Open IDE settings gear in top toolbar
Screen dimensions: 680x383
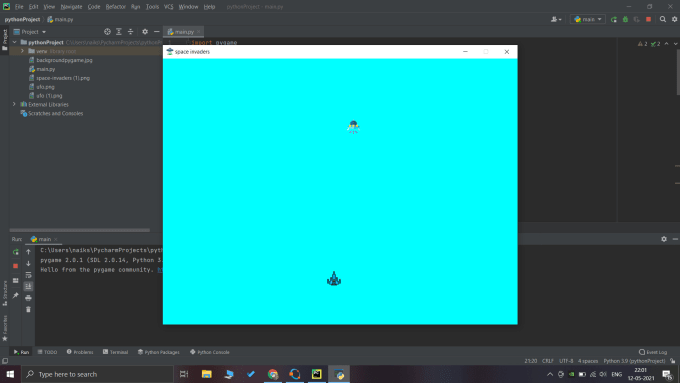[x=674, y=20]
